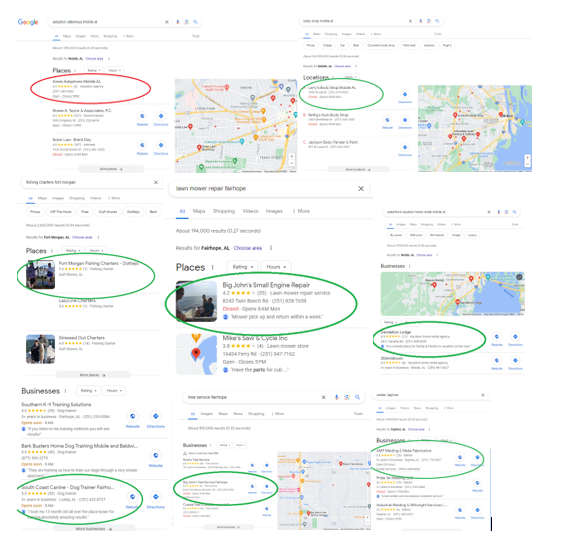Screen dimensions: 563x548
Task: Clear the body shop mobile al search query
Action: [410, 21]
